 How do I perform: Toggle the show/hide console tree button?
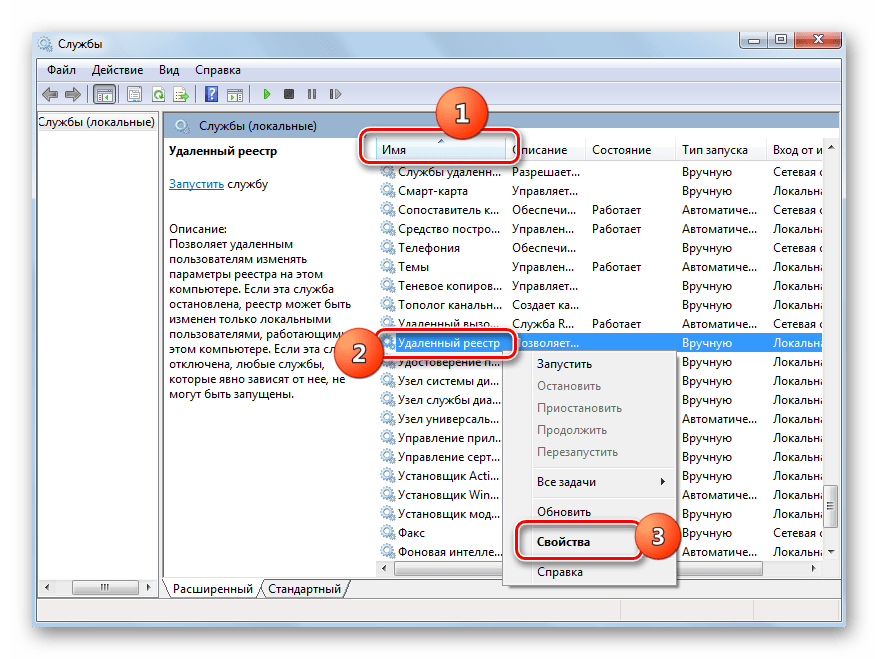pyautogui.click(x=104, y=94)
